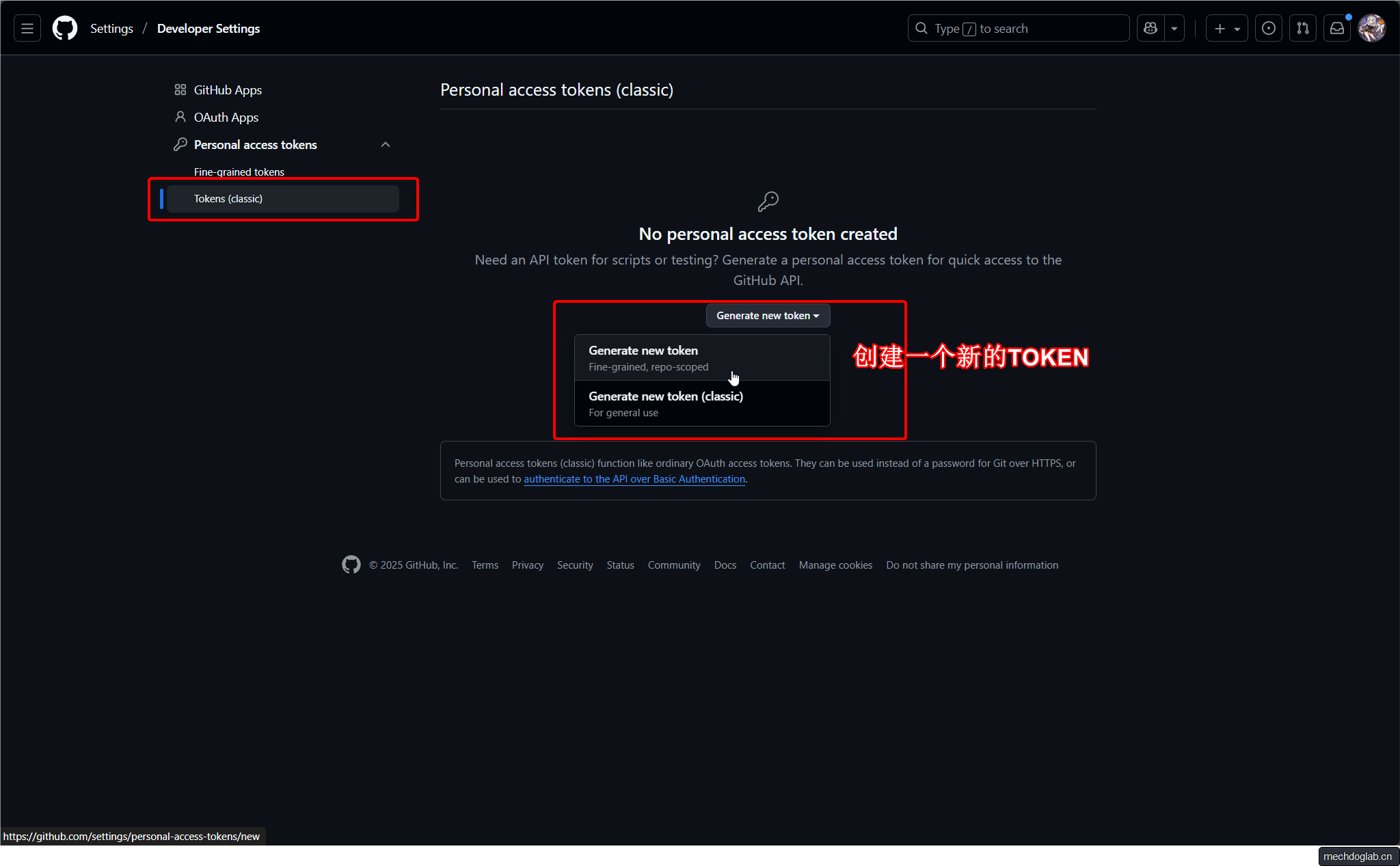This screenshot has width=1400, height=866.
Task: Click the Settings breadcrumb link
Action: tap(111, 28)
